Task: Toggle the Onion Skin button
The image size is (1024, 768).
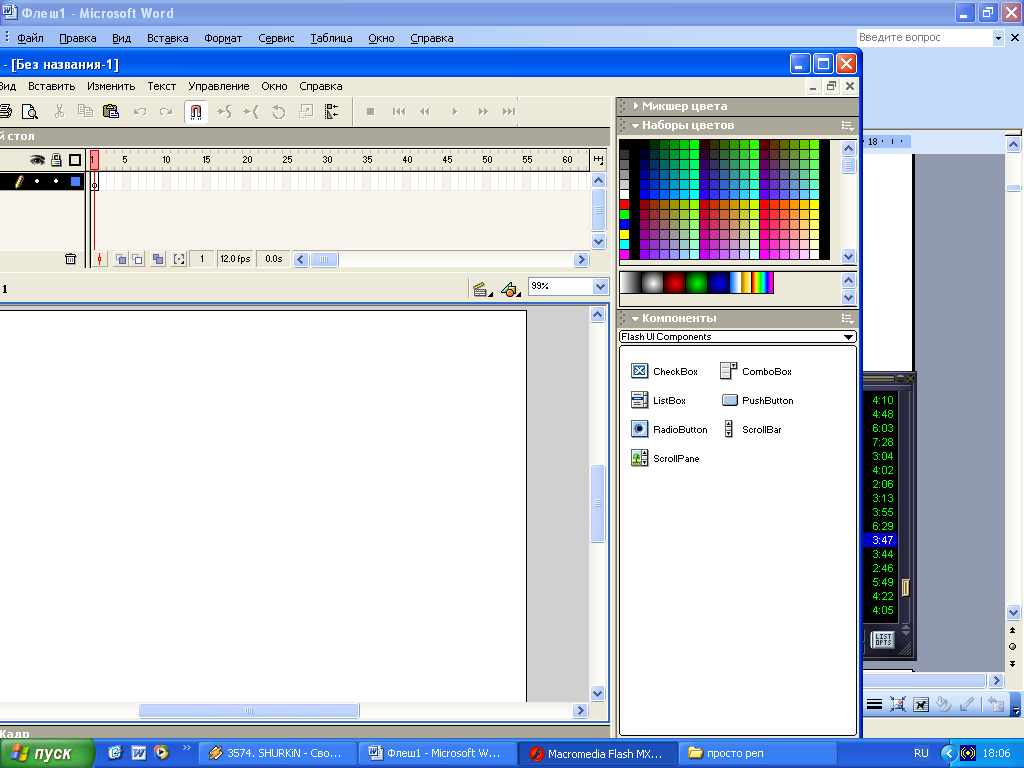Action: 121,259
